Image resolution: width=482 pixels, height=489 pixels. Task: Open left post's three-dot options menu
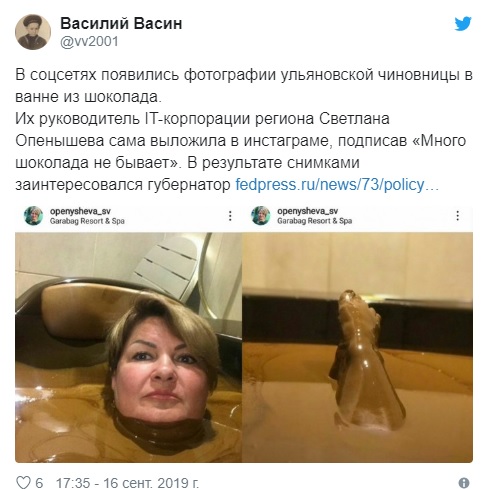click(x=230, y=216)
